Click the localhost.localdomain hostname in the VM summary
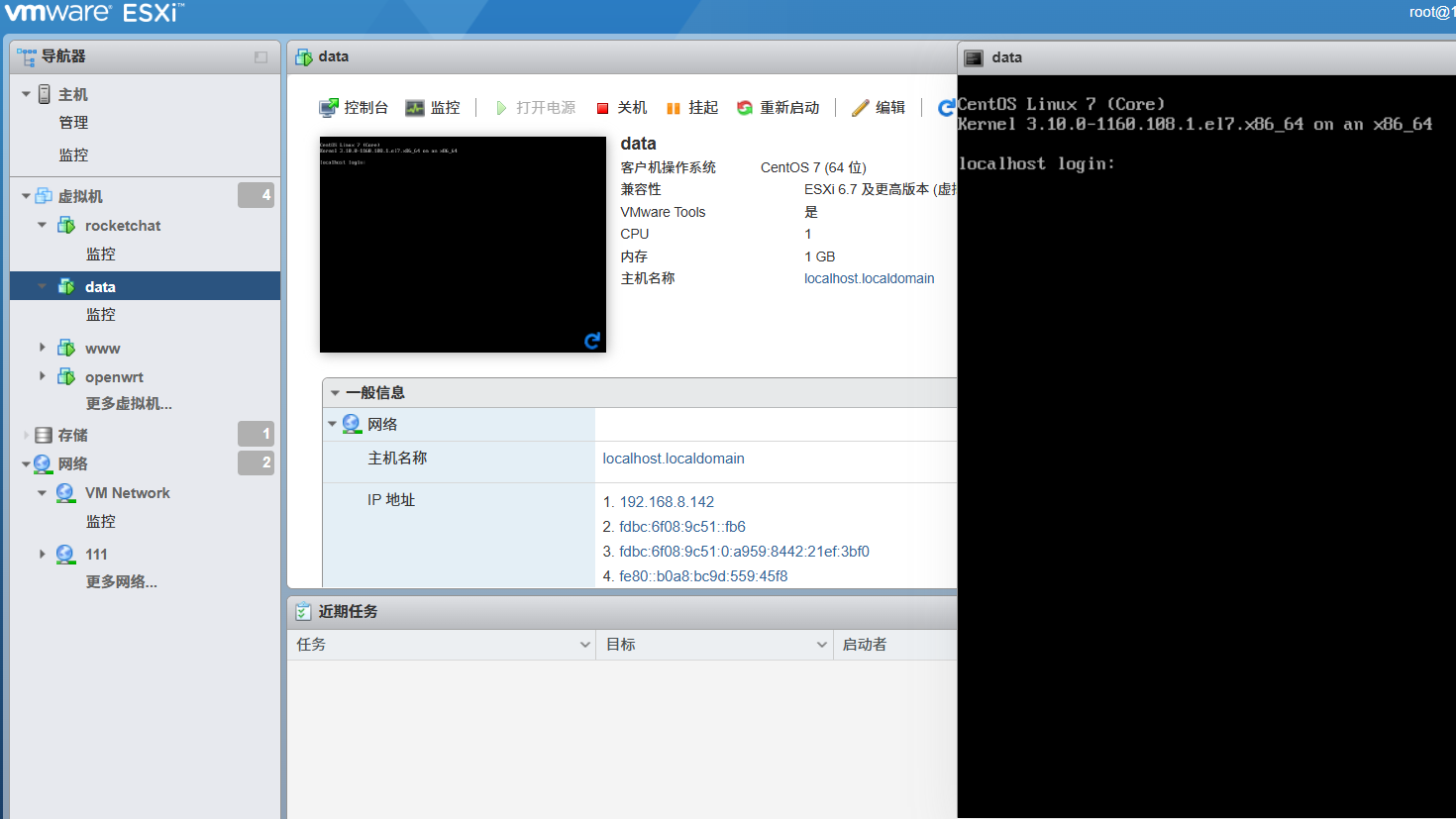The height and width of the screenshot is (819, 1456). 870,278
